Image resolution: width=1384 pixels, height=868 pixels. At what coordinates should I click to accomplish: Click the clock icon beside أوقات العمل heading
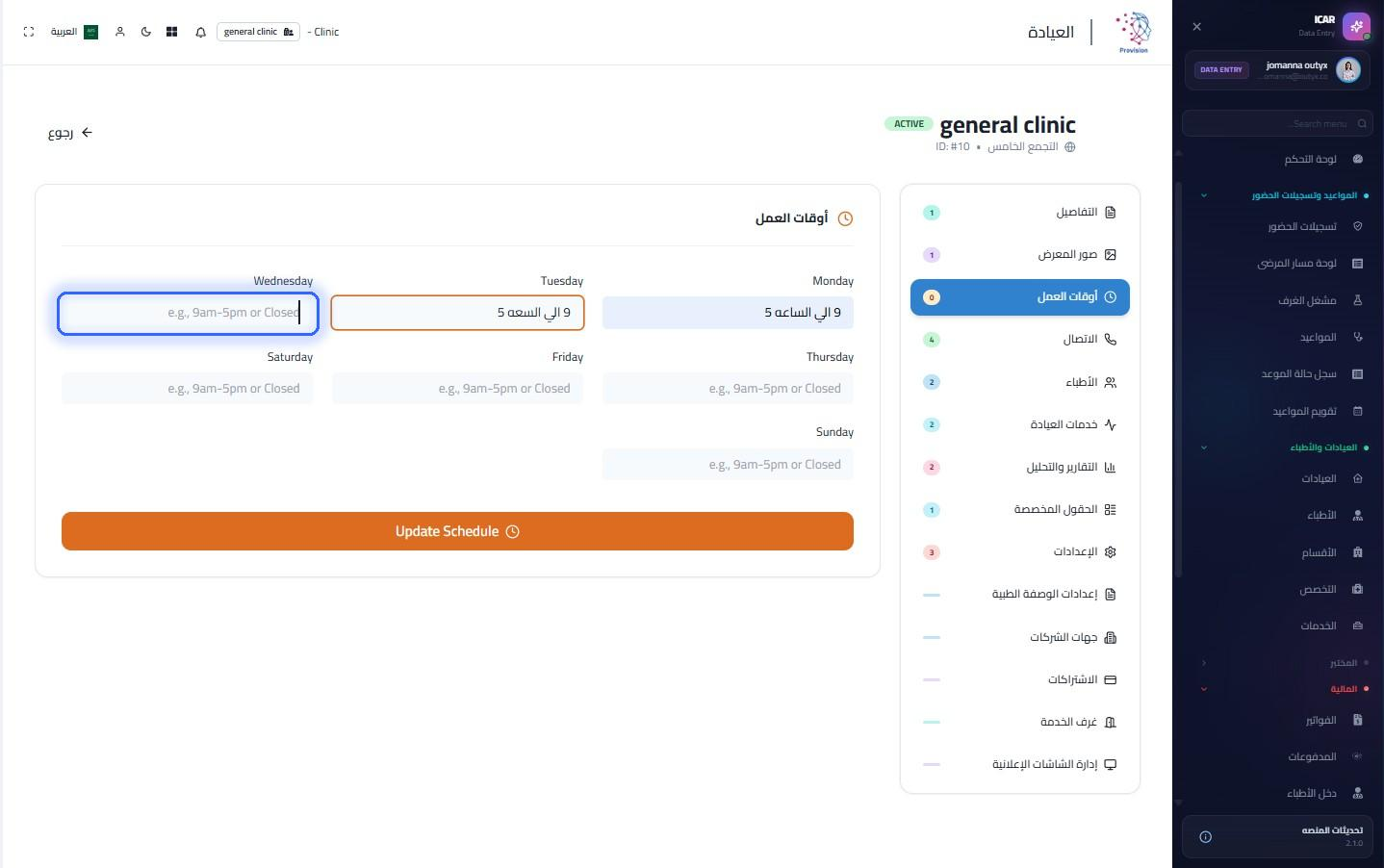point(845,218)
